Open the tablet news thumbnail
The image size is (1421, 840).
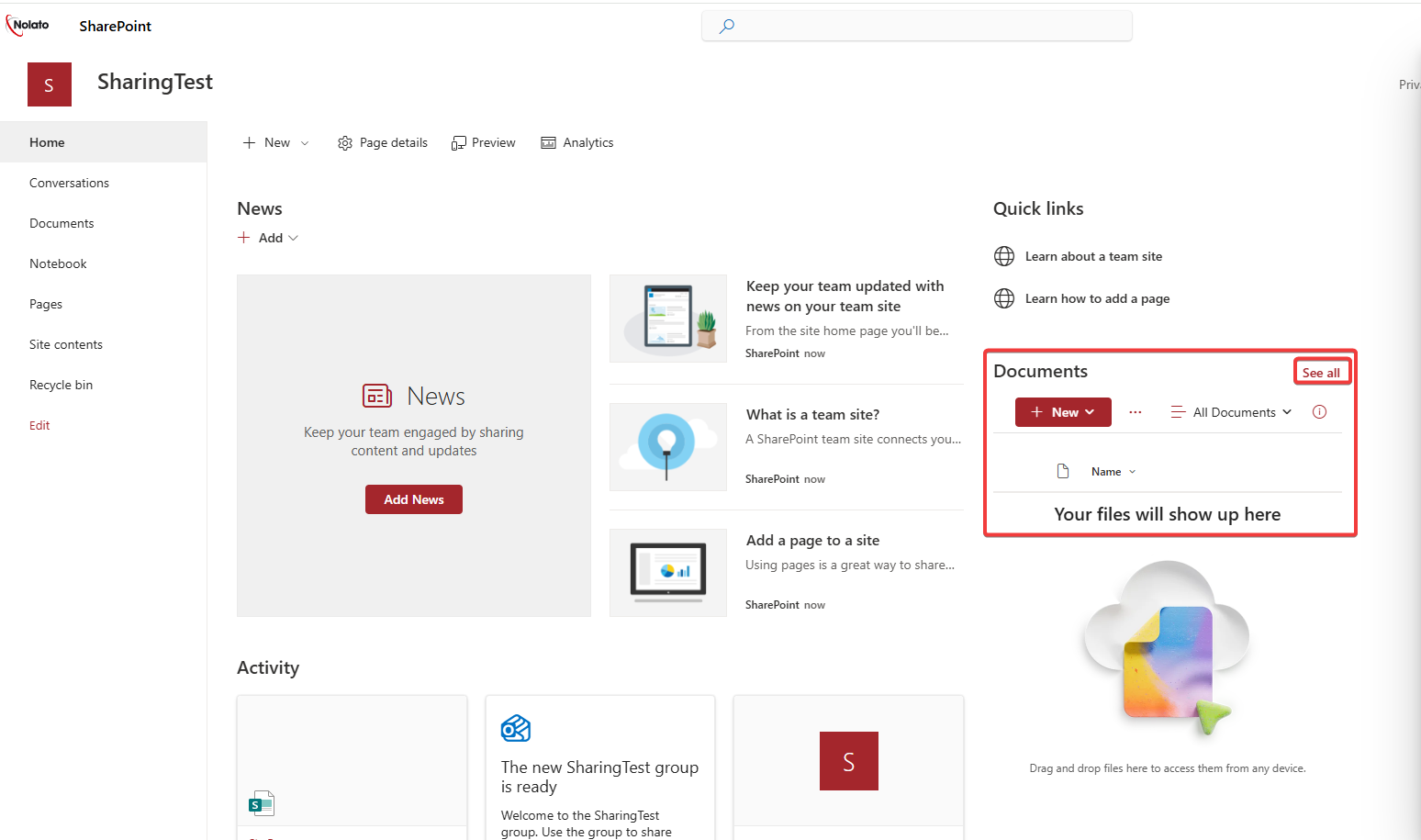(x=668, y=319)
